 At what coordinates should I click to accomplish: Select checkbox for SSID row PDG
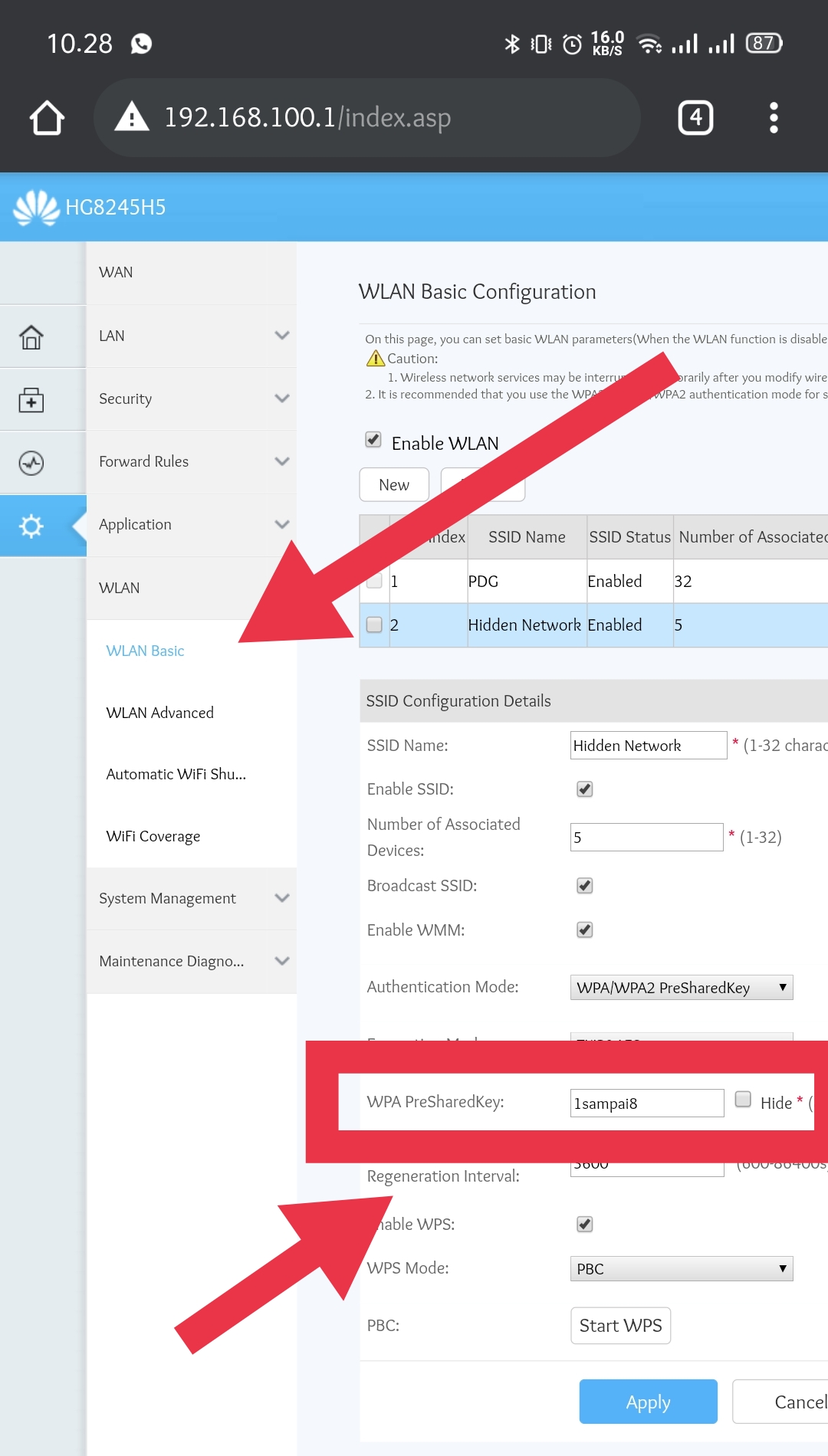point(374,580)
